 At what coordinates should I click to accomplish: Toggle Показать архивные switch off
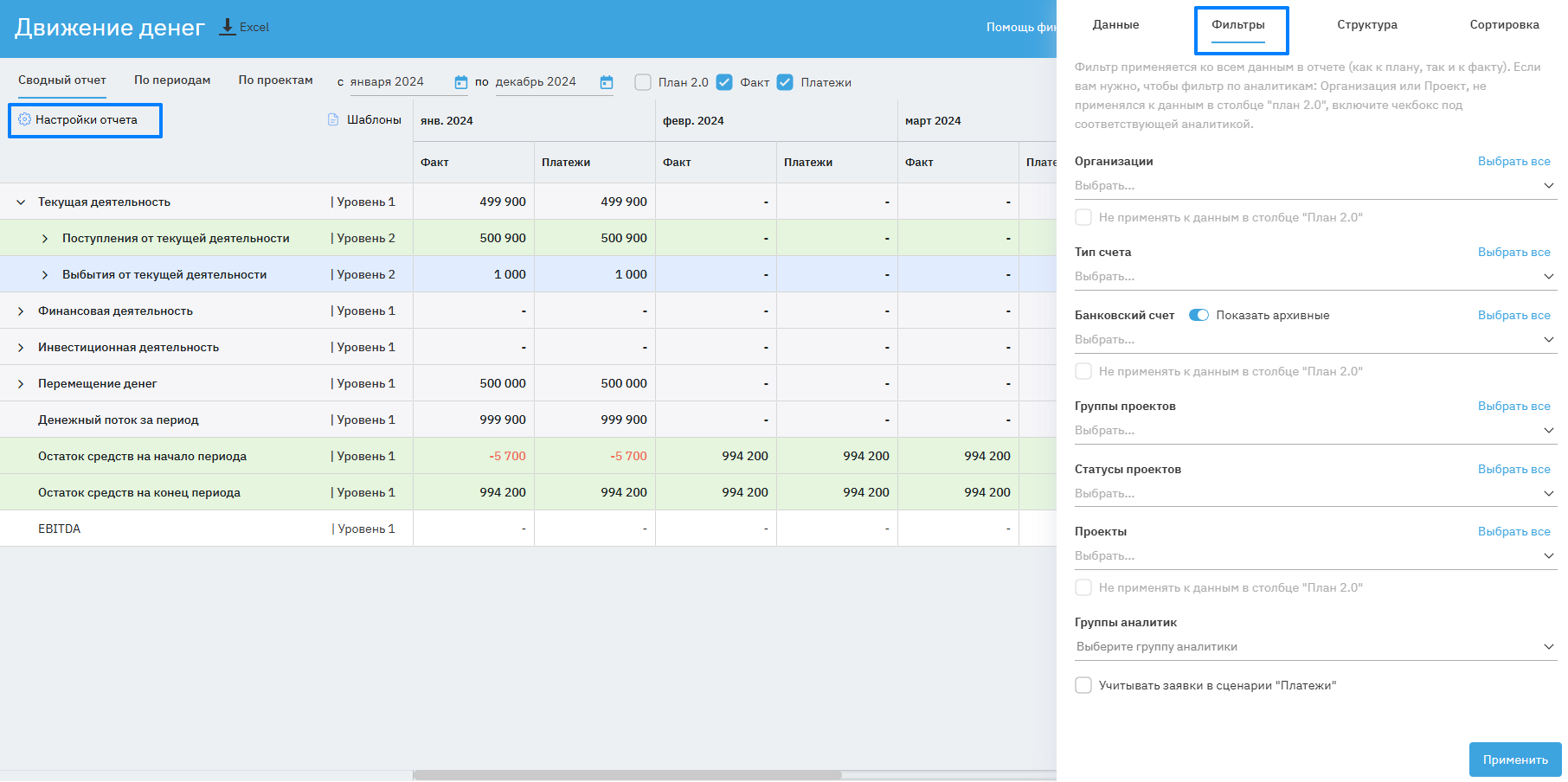tap(1198, 315)
